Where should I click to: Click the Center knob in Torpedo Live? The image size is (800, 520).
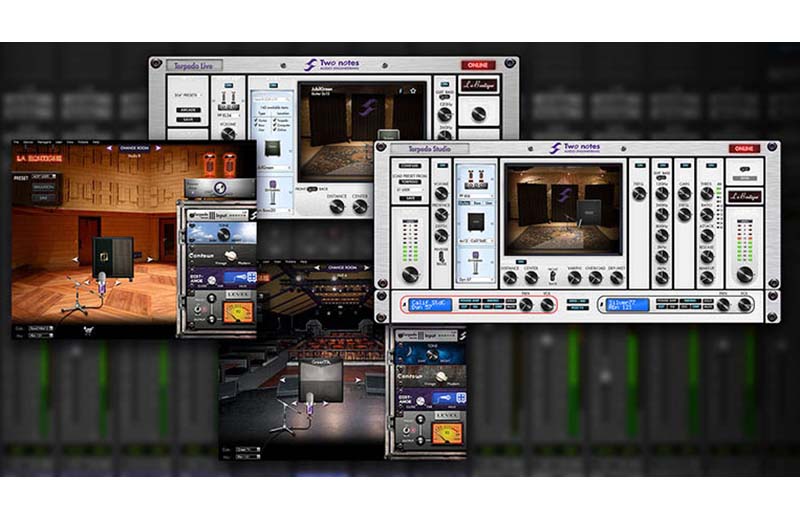click(360, 207)
